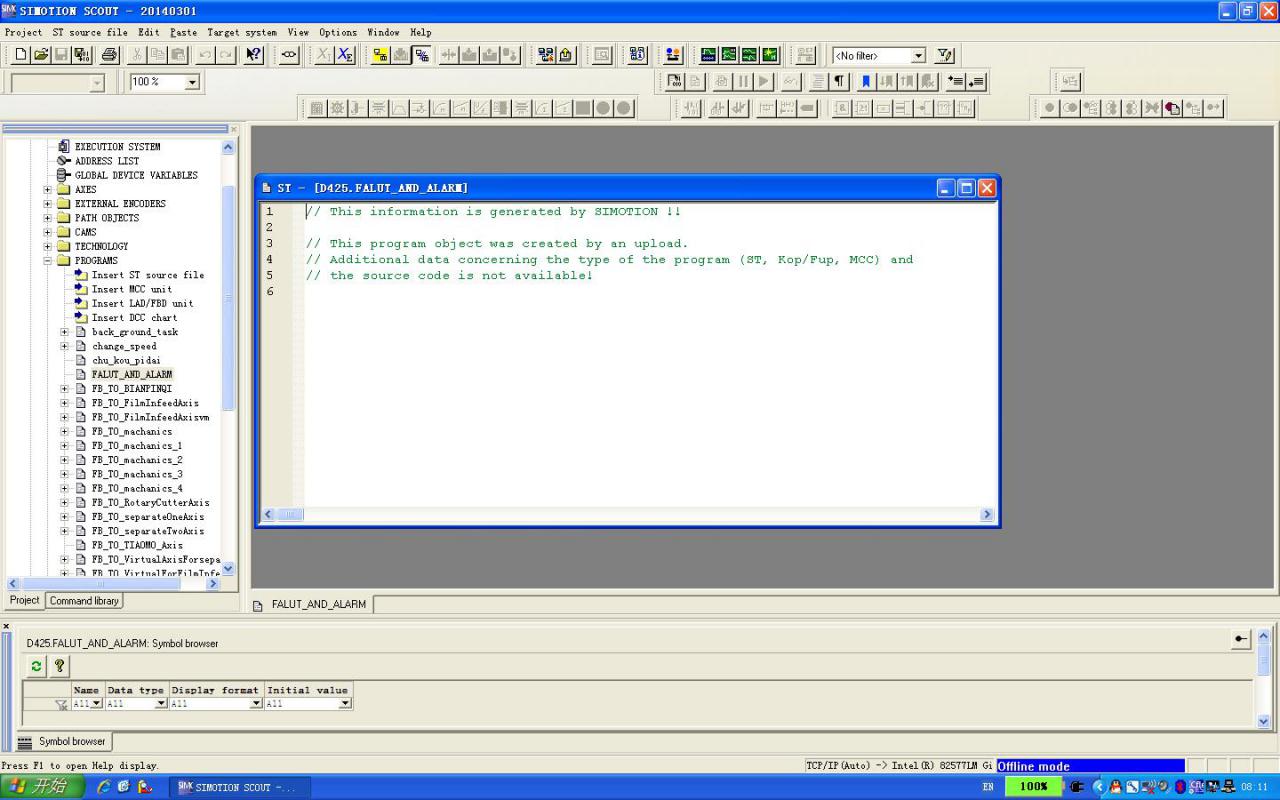
Task: Open the ST source file menu
Action: click(x=90, y=32)
